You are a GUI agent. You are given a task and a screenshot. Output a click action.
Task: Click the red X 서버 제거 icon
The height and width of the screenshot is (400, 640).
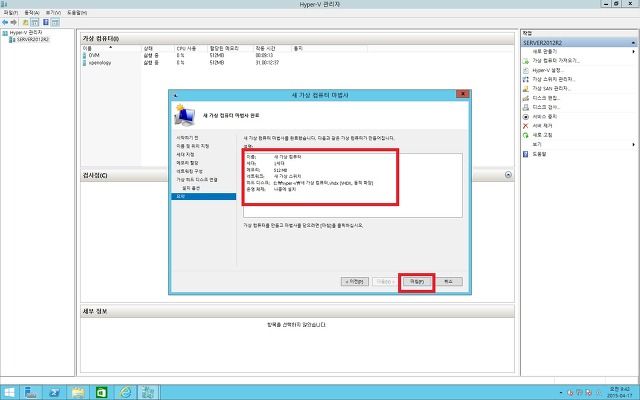[526, 126]
